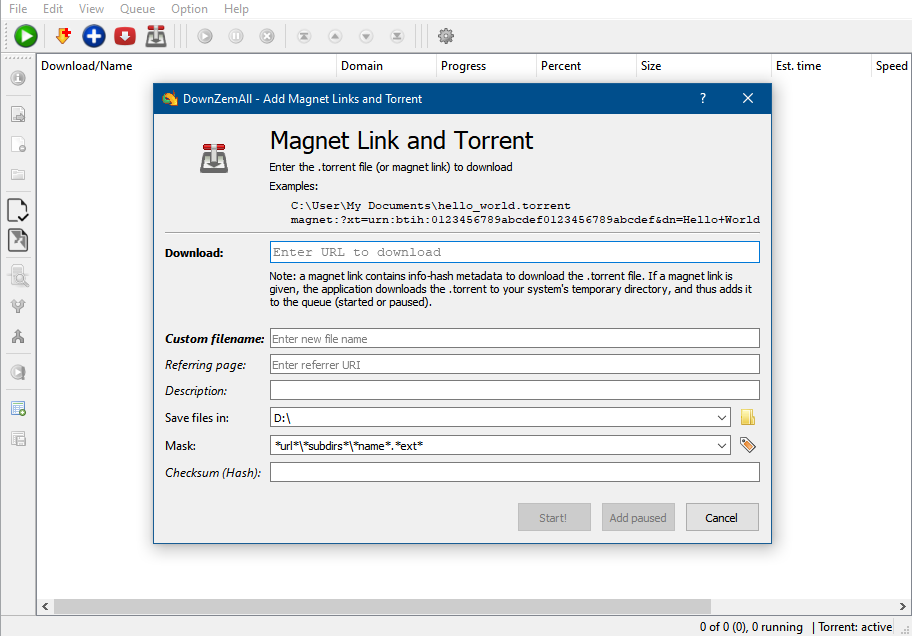Click the open file sidebar icon with arrow
The height and width of the screenshot is (636, 912).
[x=18, y=114]
